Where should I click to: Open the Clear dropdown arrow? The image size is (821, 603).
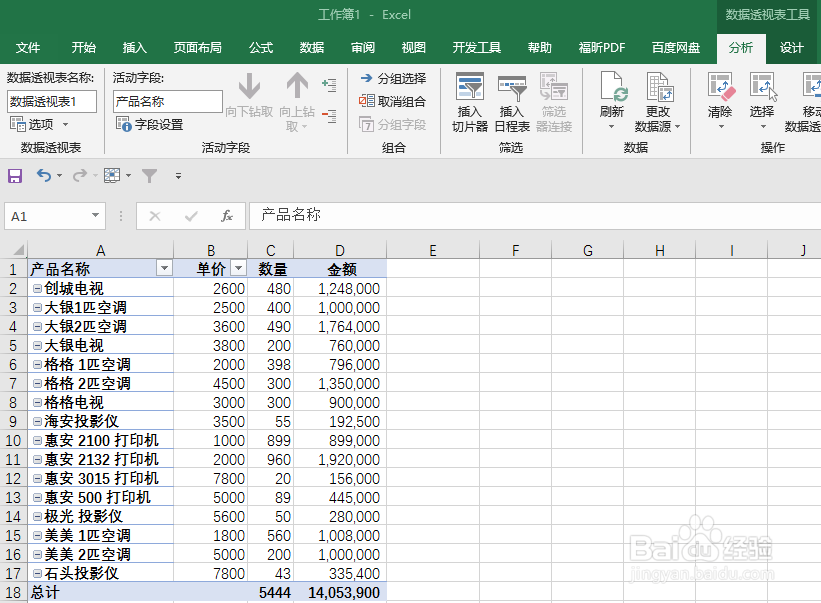click(x=720, y=127)
